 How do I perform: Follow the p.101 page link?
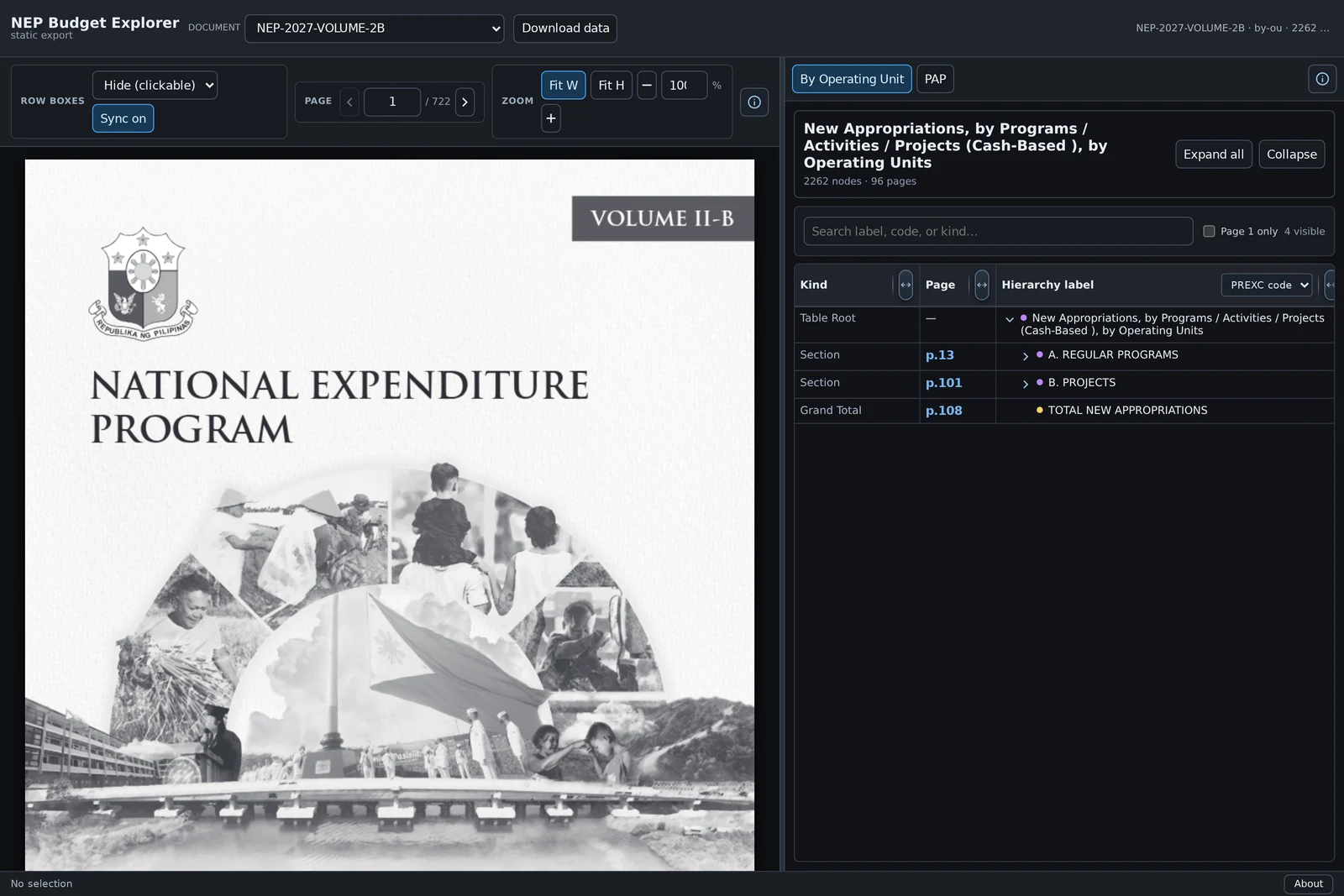click(x=944, y=383)
